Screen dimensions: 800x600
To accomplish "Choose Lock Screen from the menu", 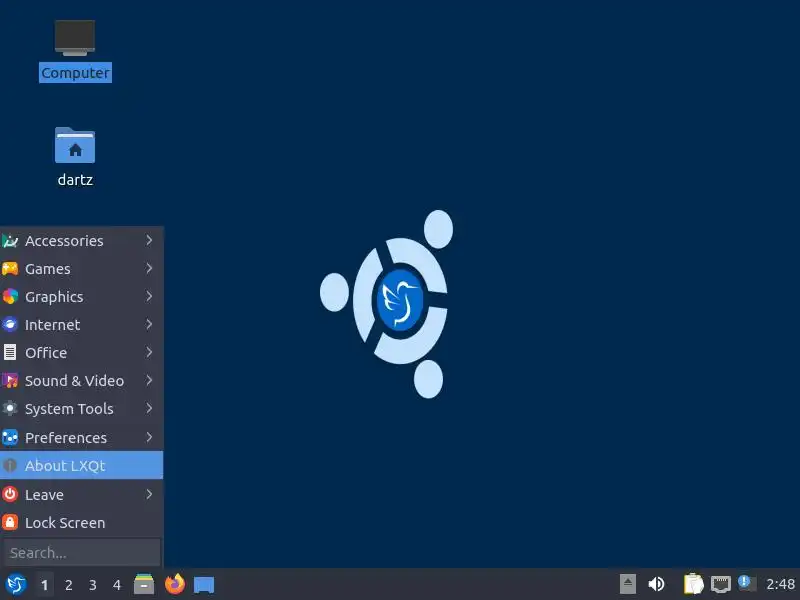I will point(82,522).
